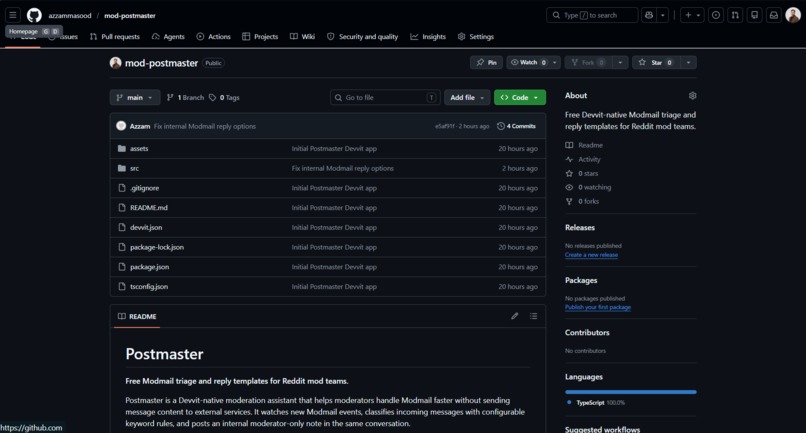The height and width of the screenshot is (433, 806).
Task: Open the green Code dropdown
Action: [520, 97]
